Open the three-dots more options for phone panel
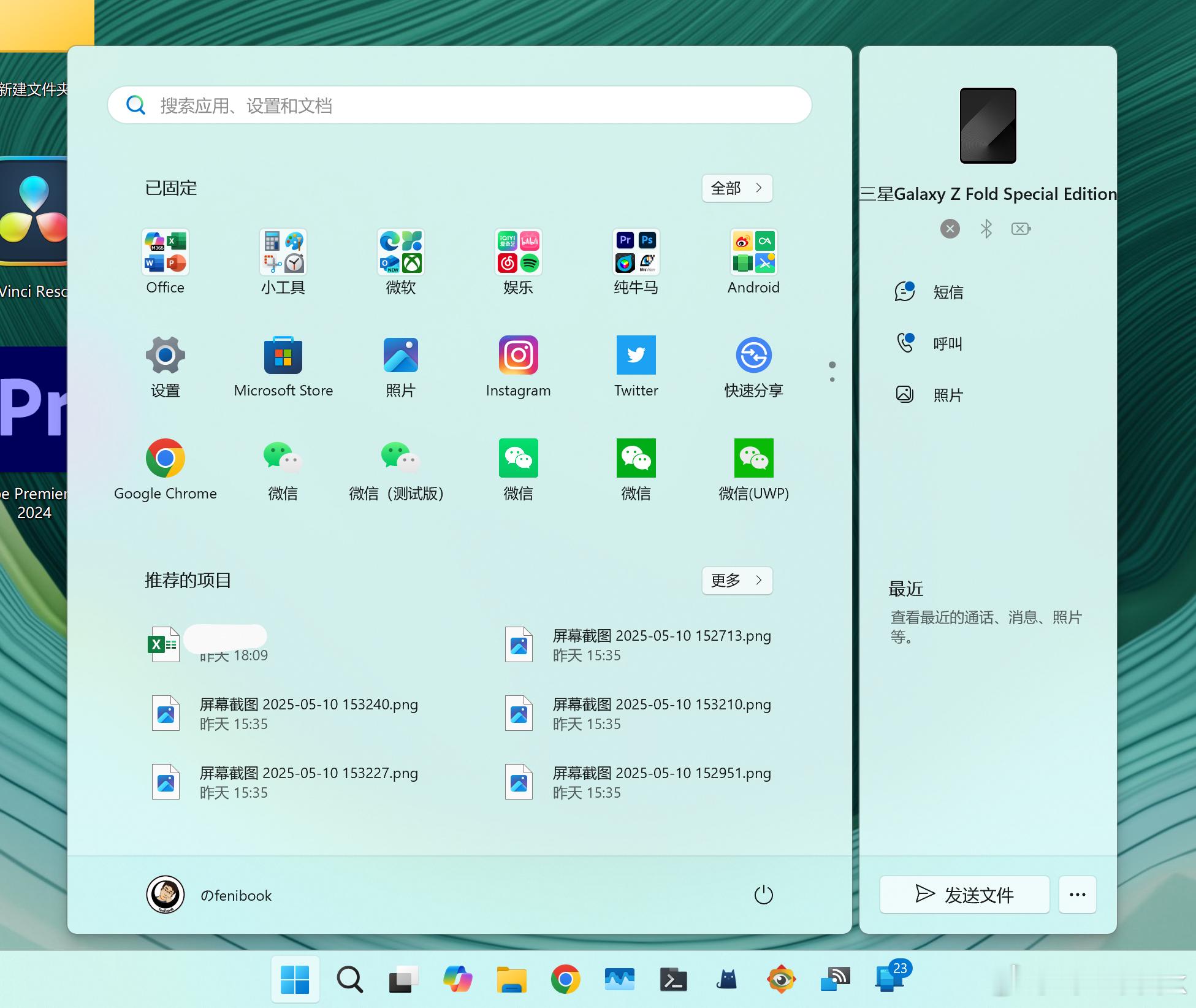Screen dimensions: 1196x1008 tap(1077, 895)
